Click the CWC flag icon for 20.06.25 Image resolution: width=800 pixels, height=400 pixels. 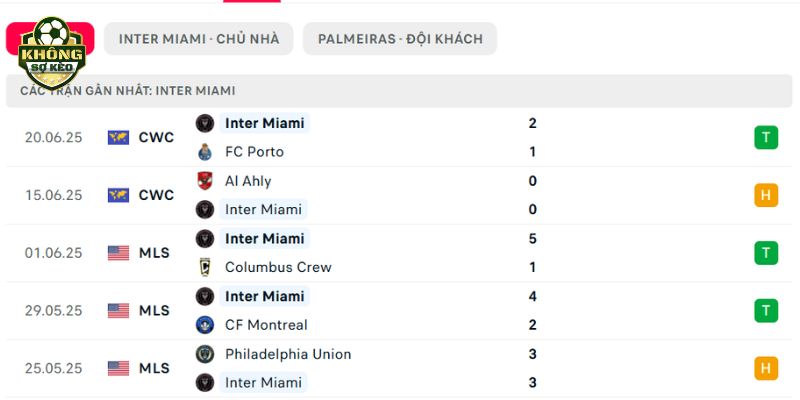(118, 138)
